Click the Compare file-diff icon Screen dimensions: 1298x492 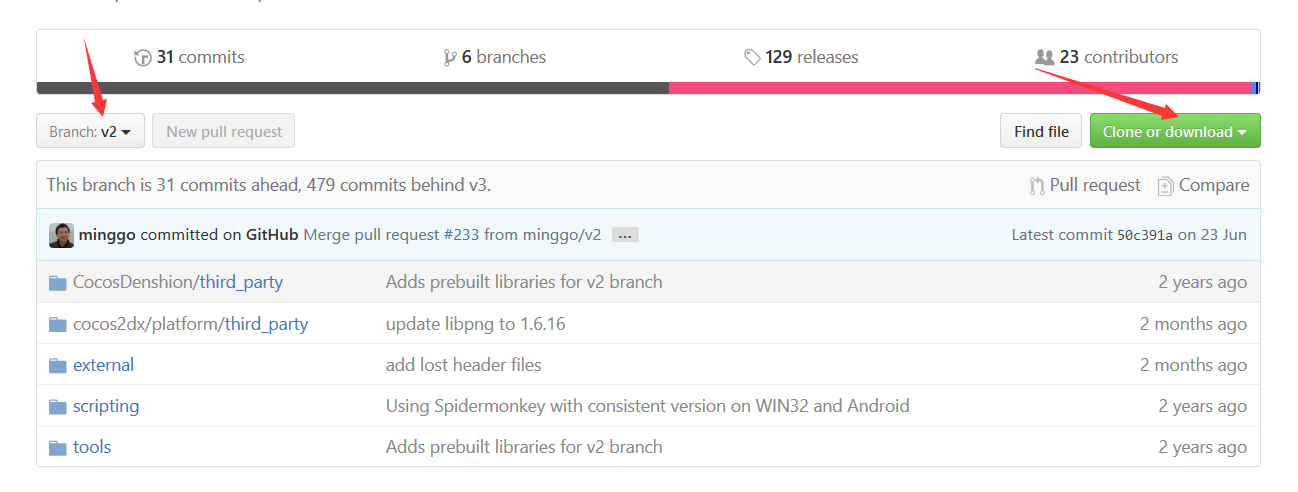1165,186
